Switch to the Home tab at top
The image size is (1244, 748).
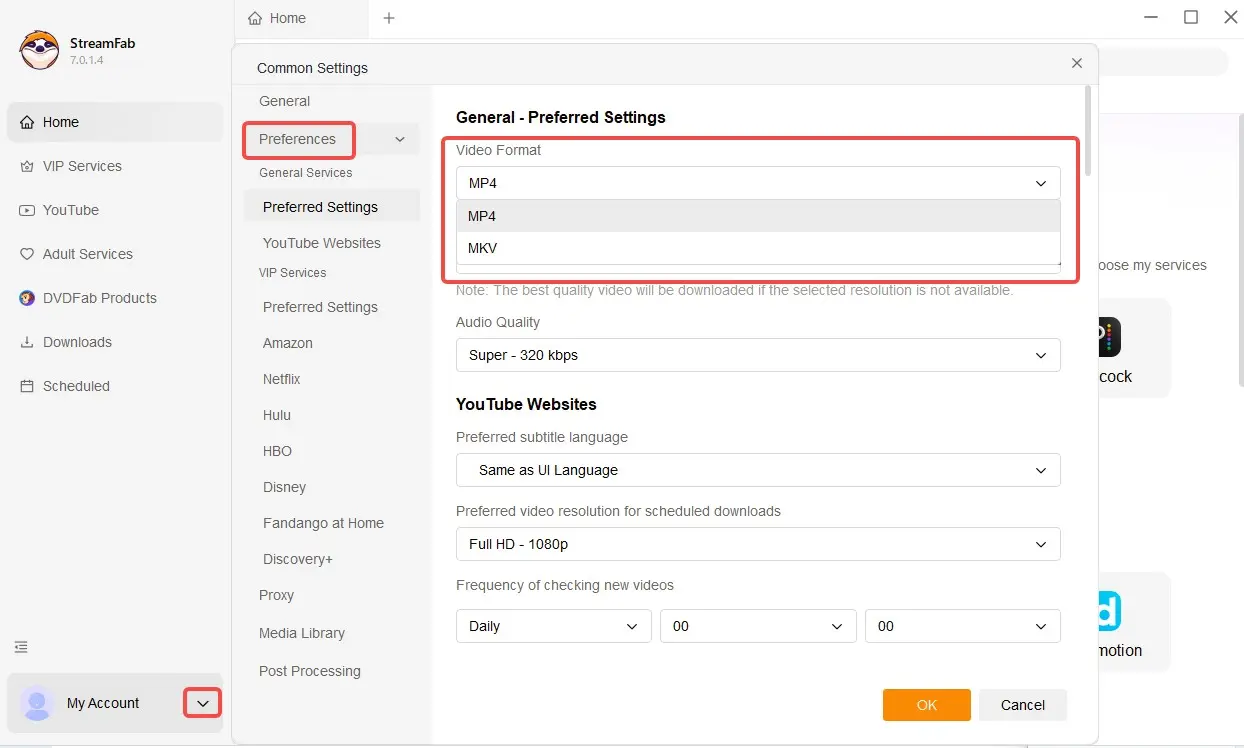click(x=301, y=18)
